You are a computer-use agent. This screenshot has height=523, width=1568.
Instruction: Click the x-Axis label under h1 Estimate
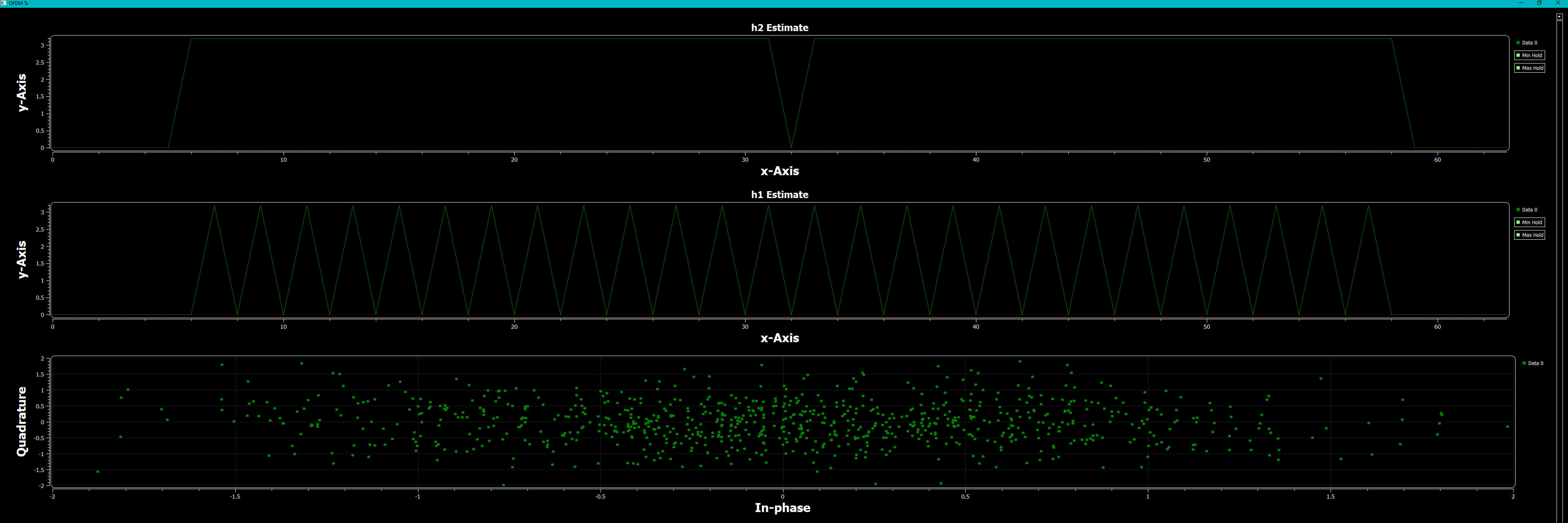tap(780, 338)
